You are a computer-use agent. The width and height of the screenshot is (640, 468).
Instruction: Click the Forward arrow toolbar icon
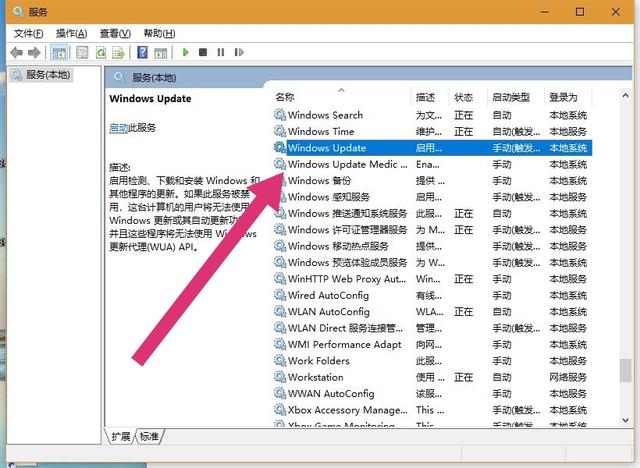[34, 52]
